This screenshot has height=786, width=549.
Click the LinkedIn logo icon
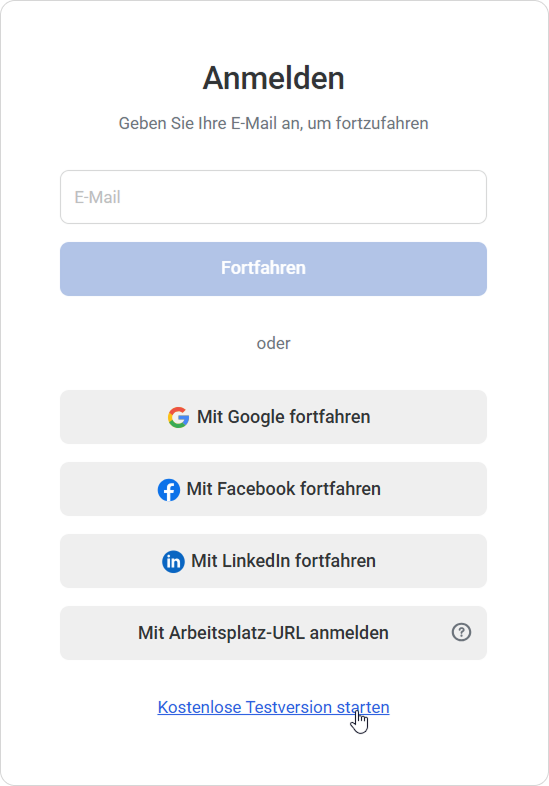click(173, 561)
